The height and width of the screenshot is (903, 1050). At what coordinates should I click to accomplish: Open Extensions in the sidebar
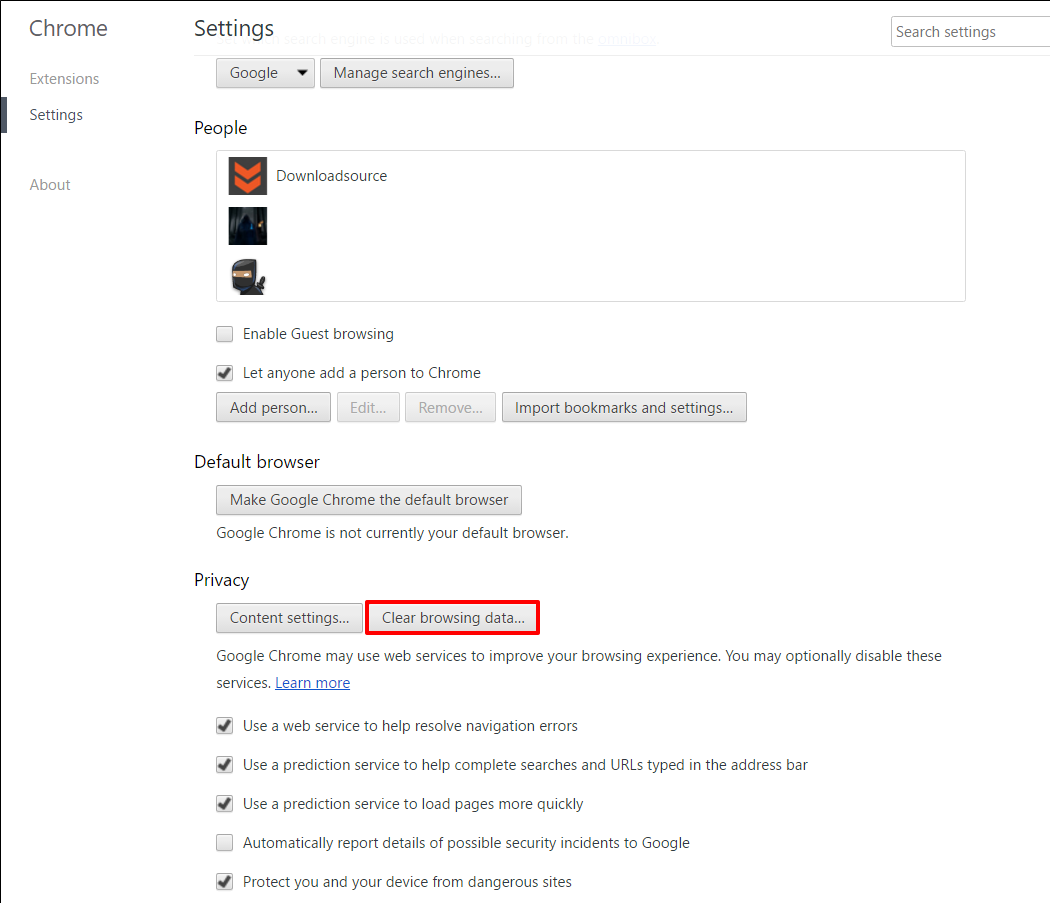click(64, 79)
